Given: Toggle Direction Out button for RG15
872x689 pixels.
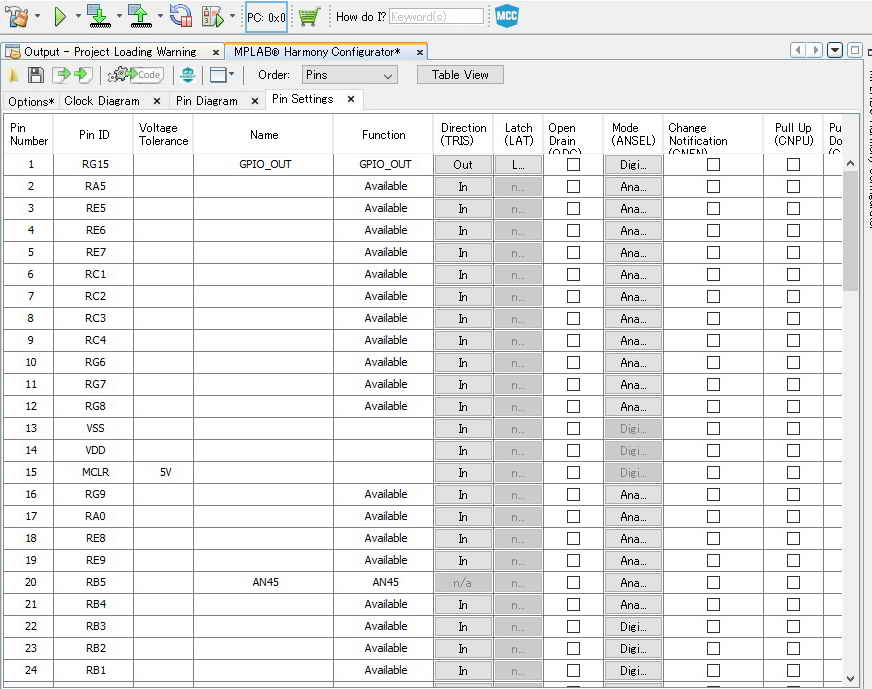Looking at the screenshot, I should [x=463, y=165].
